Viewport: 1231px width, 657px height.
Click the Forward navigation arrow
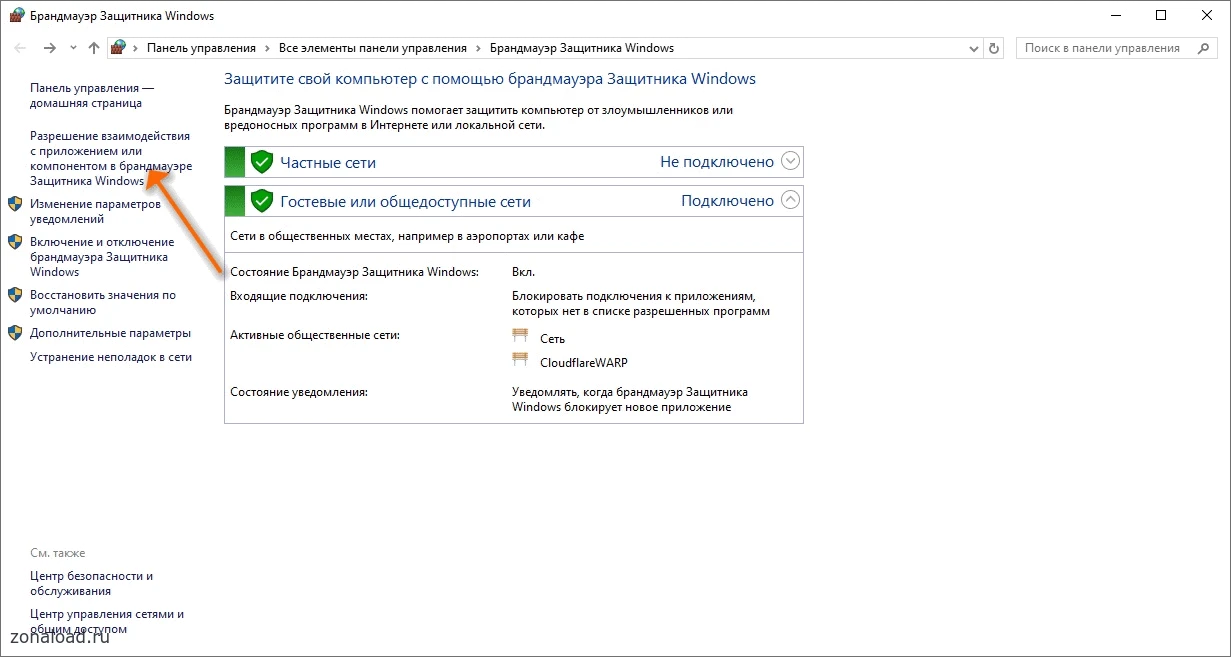click(x=50, y=48)
